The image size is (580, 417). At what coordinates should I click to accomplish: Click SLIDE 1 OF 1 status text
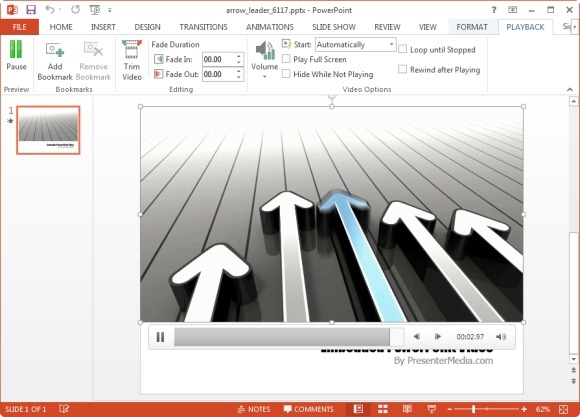tap(26, 409)
